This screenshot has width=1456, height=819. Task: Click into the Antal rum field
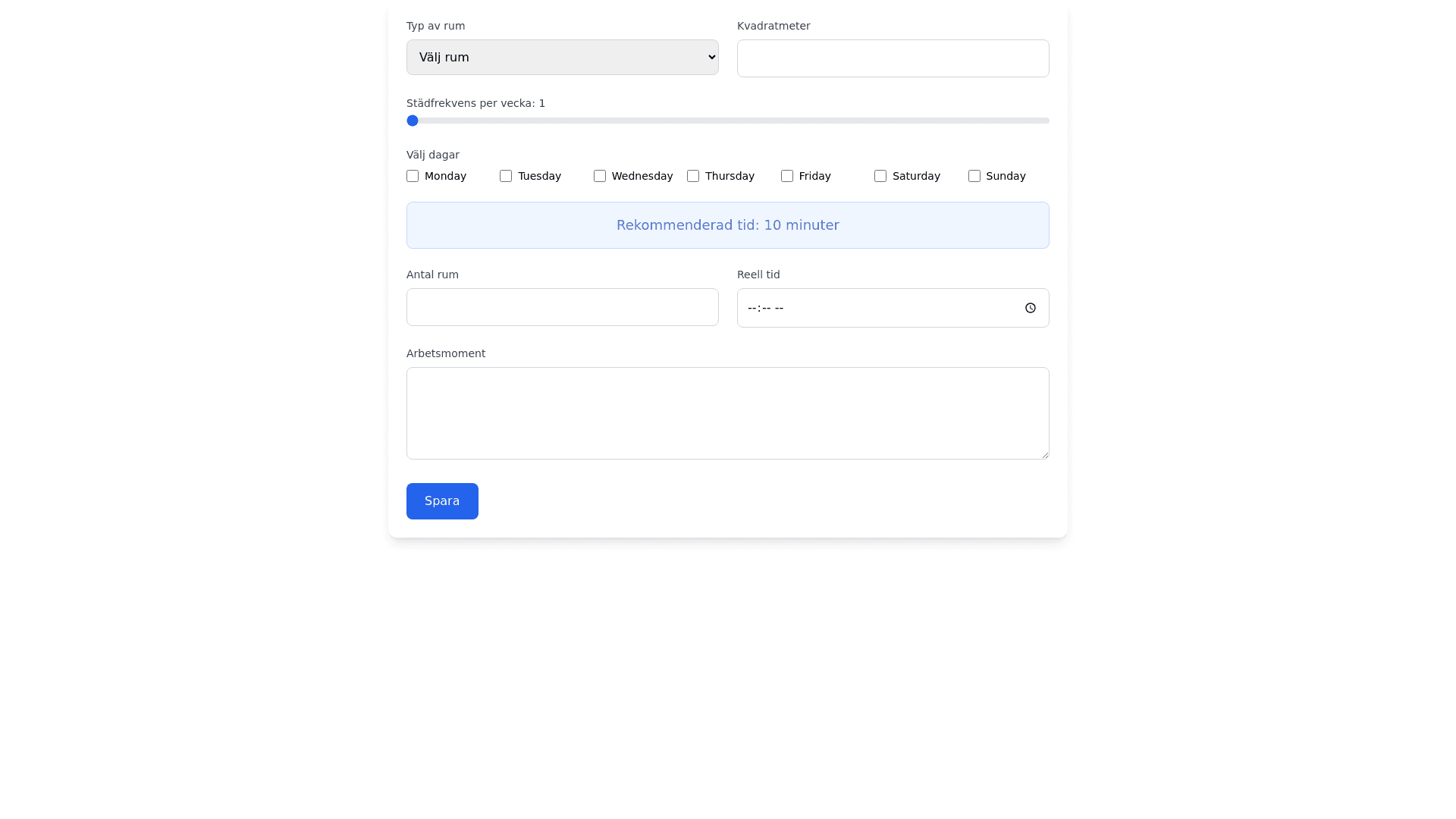tap(562, 307)
